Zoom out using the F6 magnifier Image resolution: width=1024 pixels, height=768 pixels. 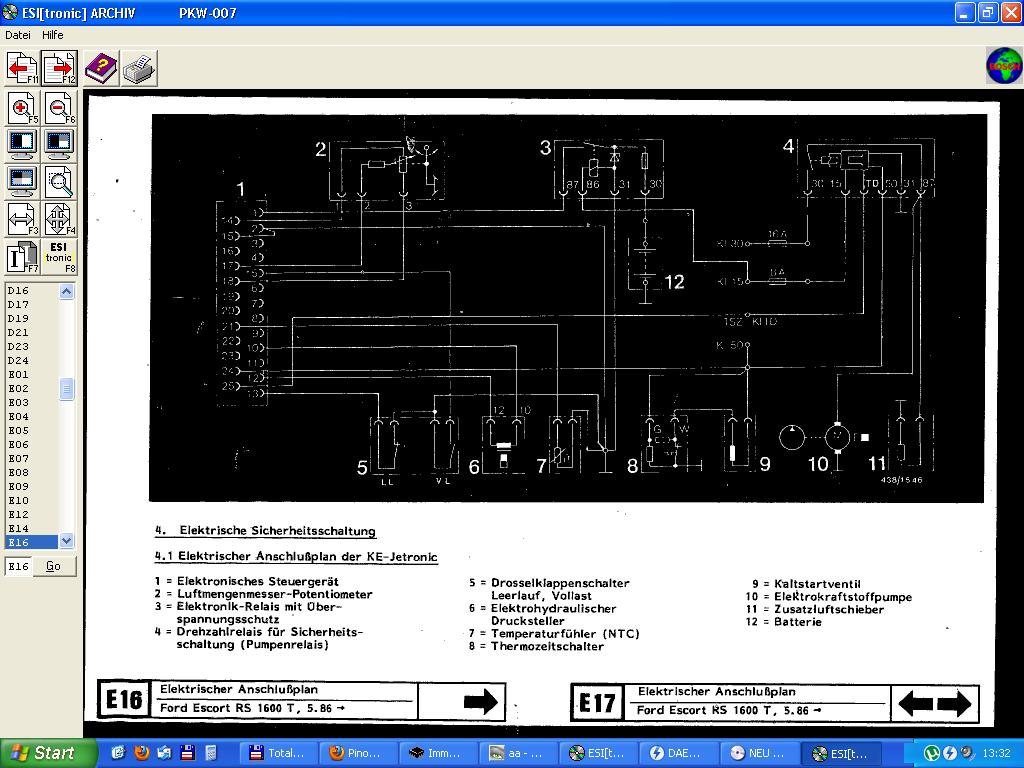point(59,107)
